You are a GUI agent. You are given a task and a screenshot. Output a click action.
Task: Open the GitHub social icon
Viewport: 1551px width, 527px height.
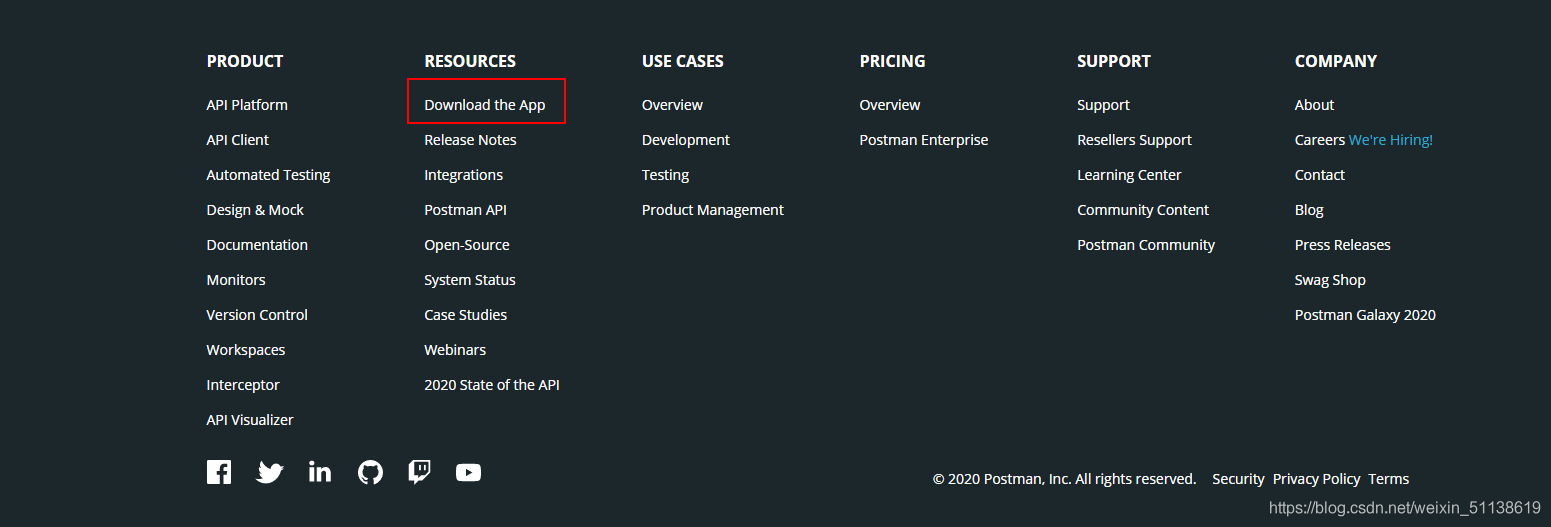(x=370, y=472)
